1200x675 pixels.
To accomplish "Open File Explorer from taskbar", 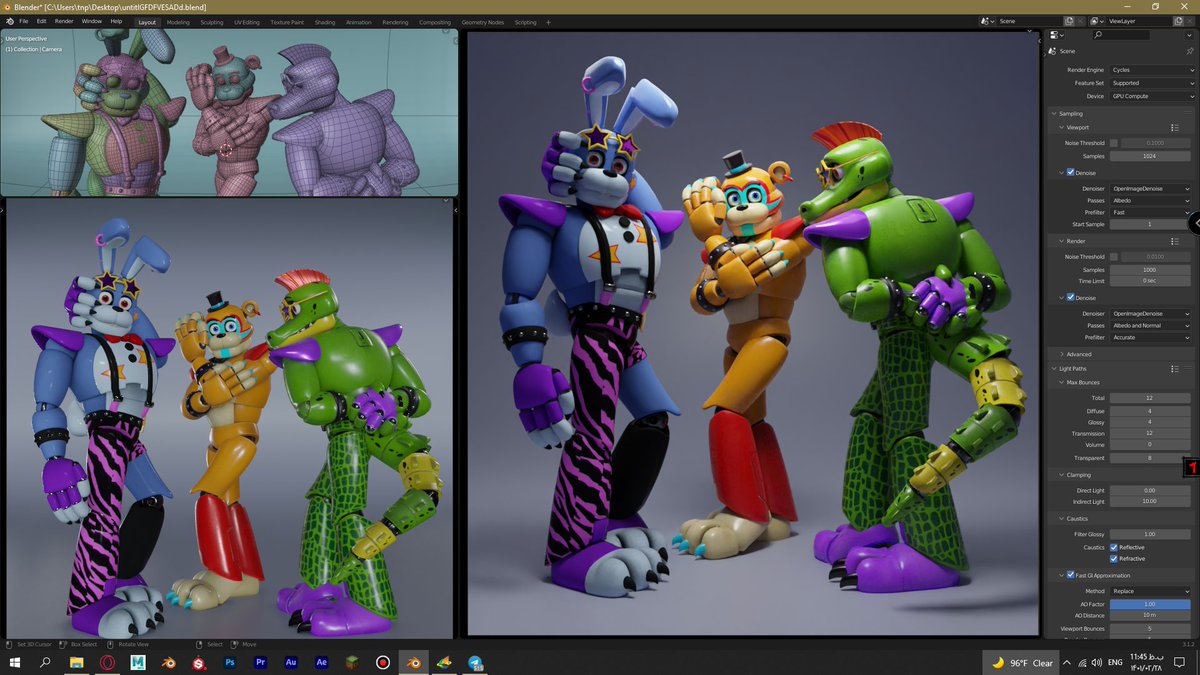I will tap(76, 662).
